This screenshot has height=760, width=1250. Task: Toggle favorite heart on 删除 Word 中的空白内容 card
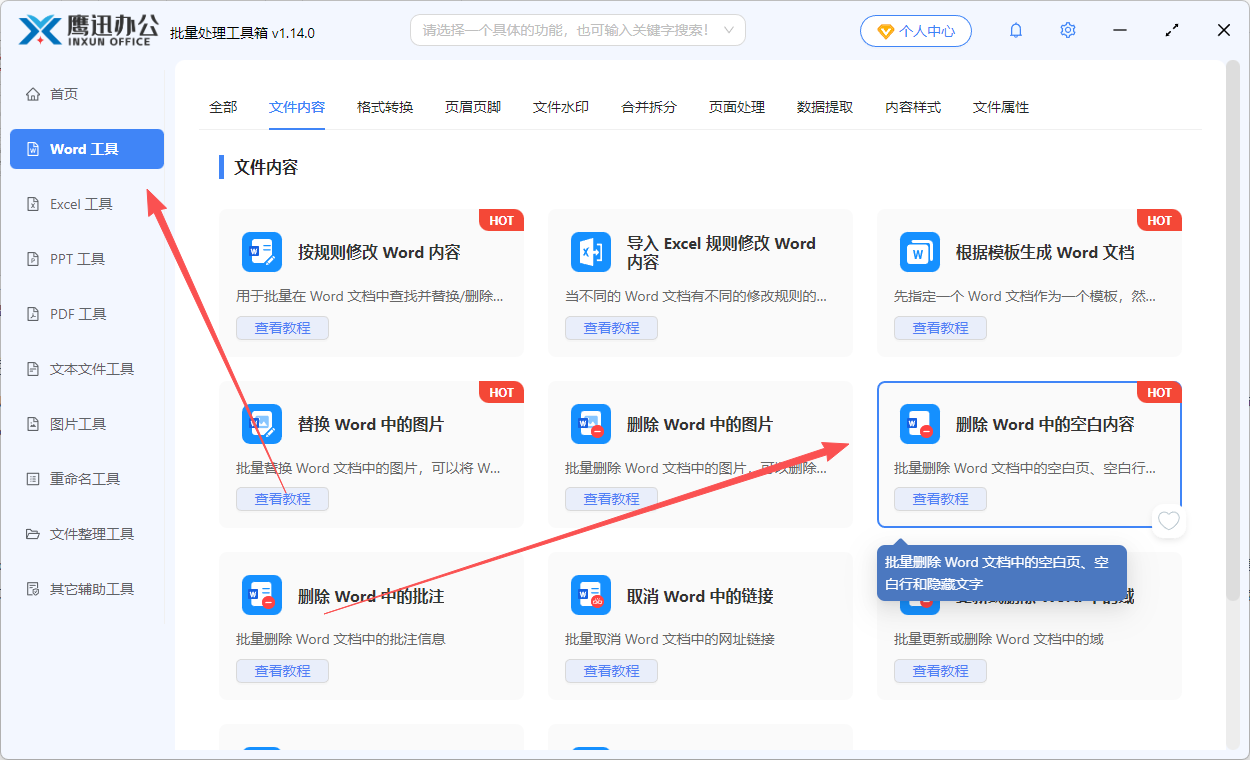point(1168,520)
